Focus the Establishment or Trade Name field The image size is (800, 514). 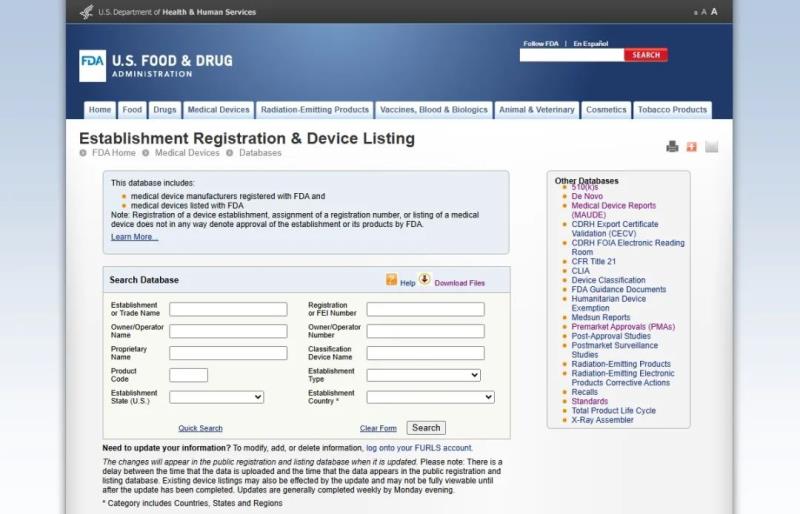coord(228,309)
